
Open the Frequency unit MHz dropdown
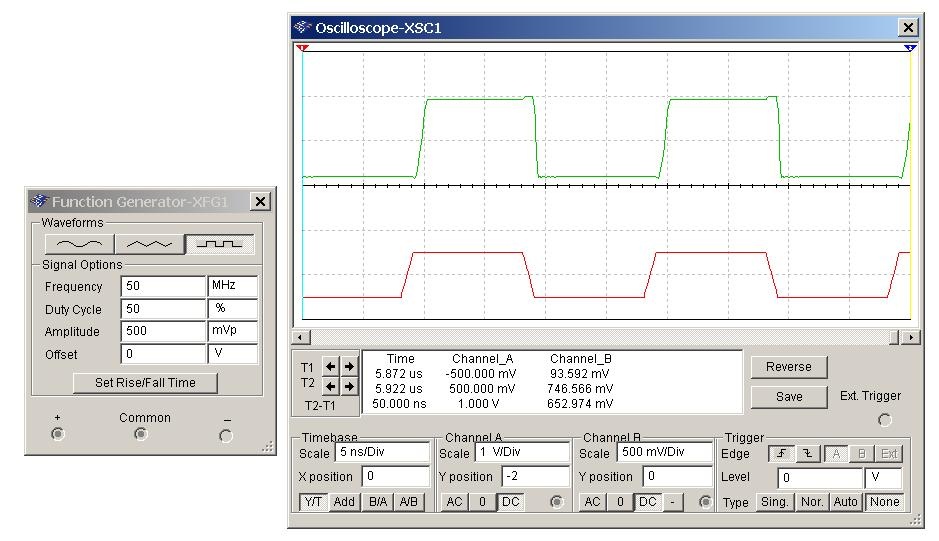(232, 286)
